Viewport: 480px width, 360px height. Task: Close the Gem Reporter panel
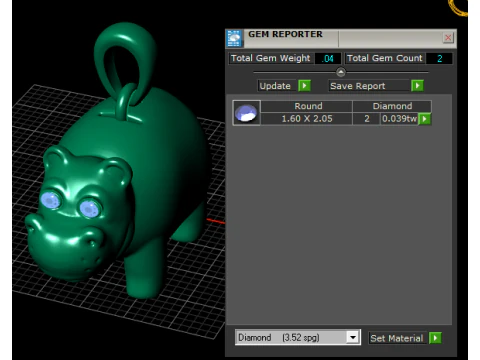(x=448, y=38)
